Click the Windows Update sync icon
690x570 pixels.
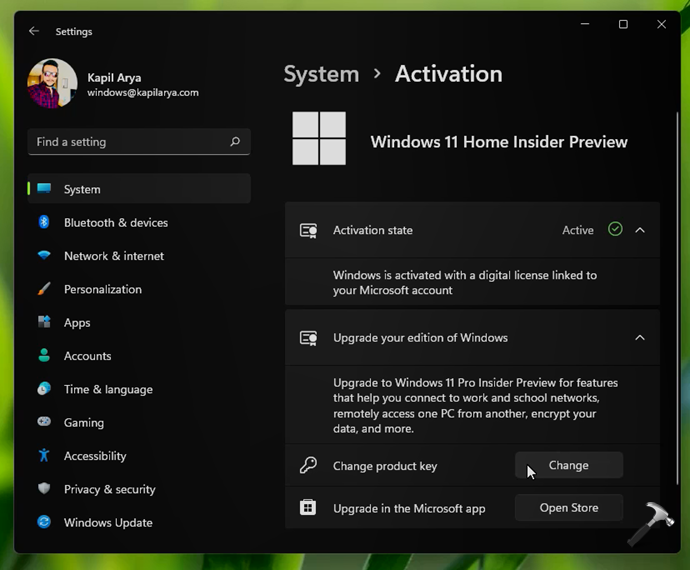point(44,522)
